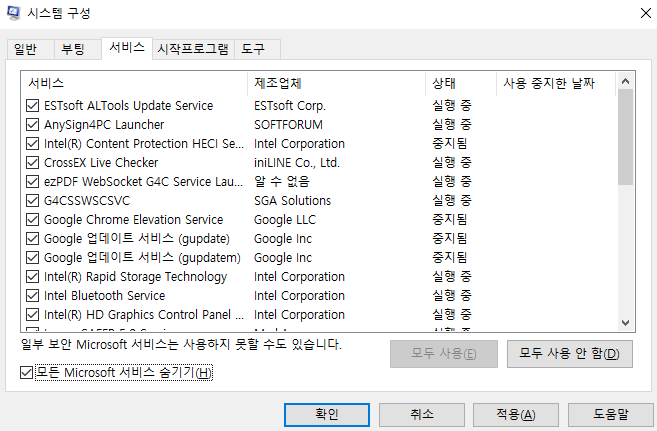Image resolution: width=657 pixels, height=431 pixels.
Task: Sort by the 서비스 column header
Action: pyautogui.click(x=134, y=83)
